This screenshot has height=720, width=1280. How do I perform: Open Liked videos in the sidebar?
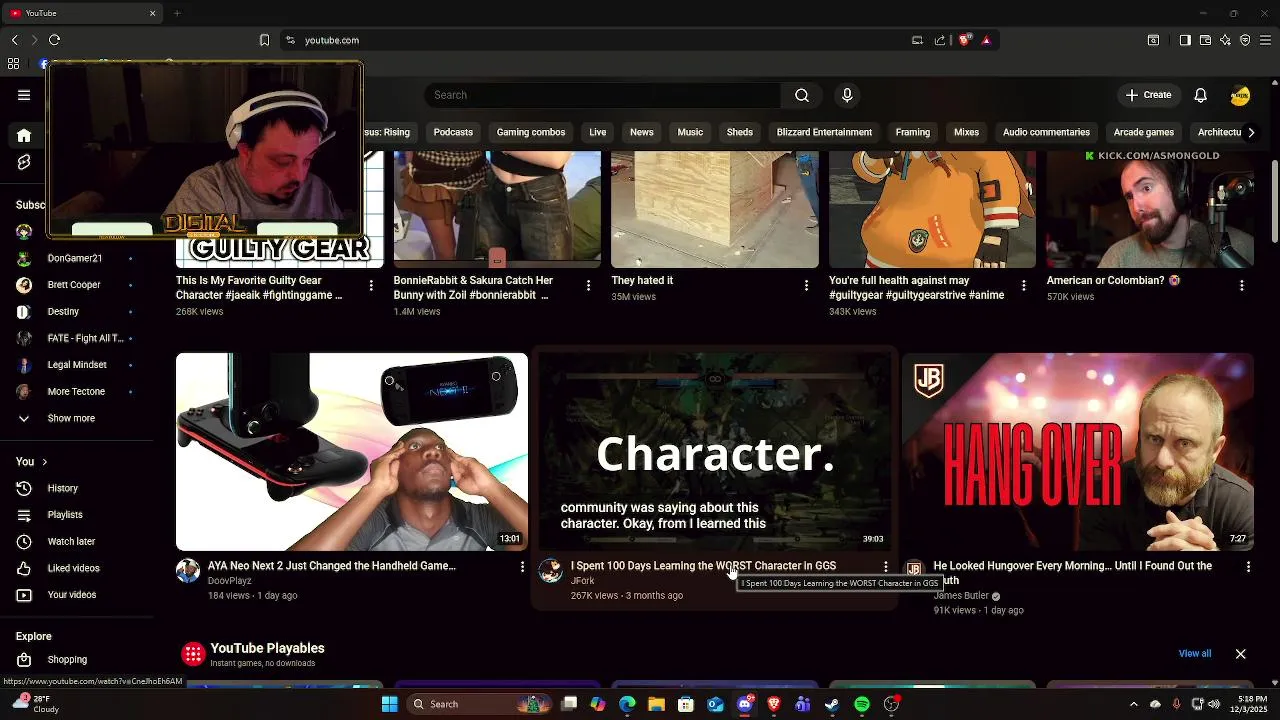(73, 568)
